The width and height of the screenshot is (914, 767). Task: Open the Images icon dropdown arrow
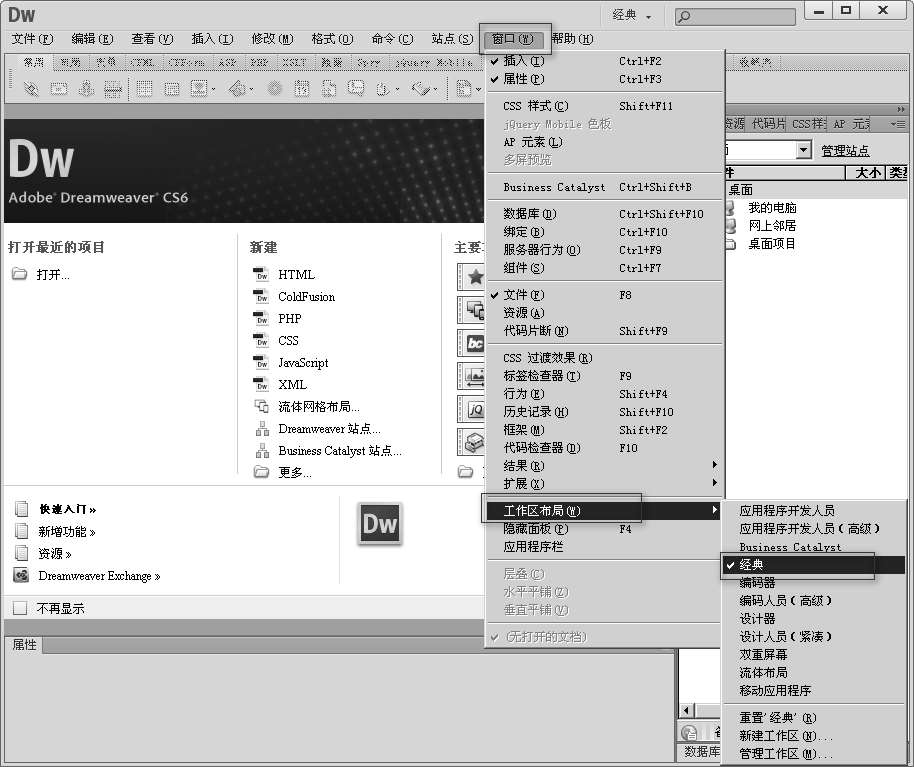(213, 90)
